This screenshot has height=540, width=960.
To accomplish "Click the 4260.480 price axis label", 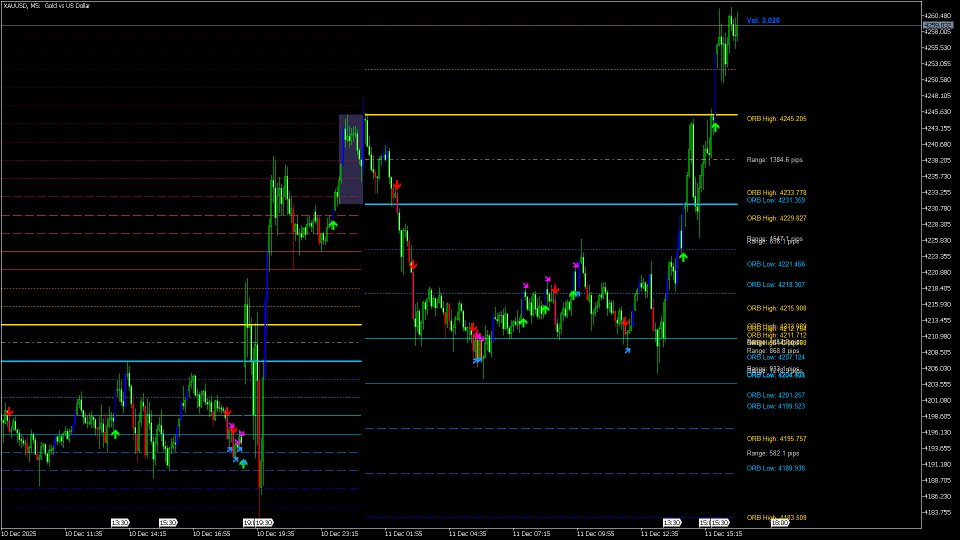I will (x=939, y=16).
